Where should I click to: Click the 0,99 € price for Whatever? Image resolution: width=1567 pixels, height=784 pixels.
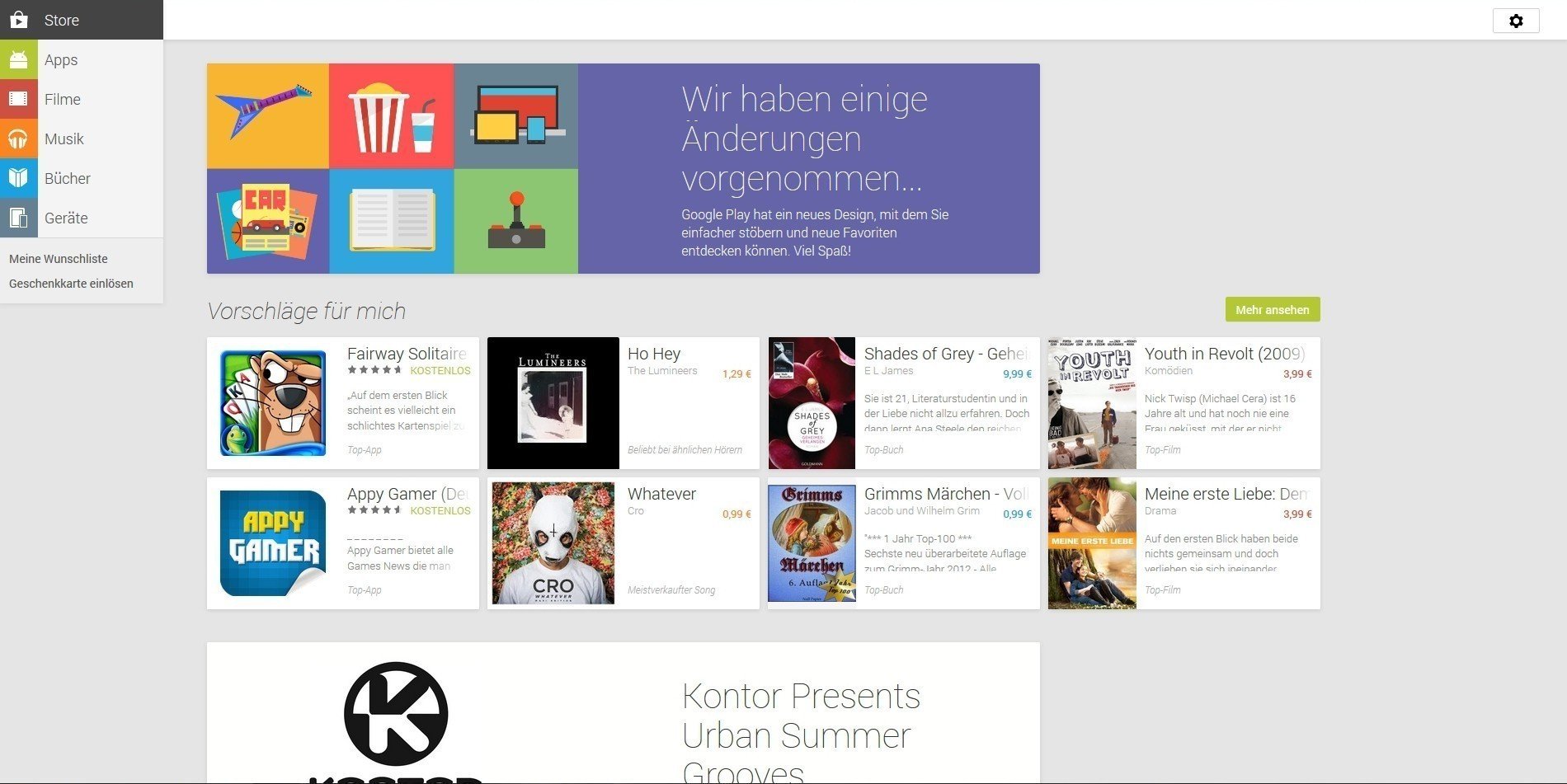(x=736, y=514)
